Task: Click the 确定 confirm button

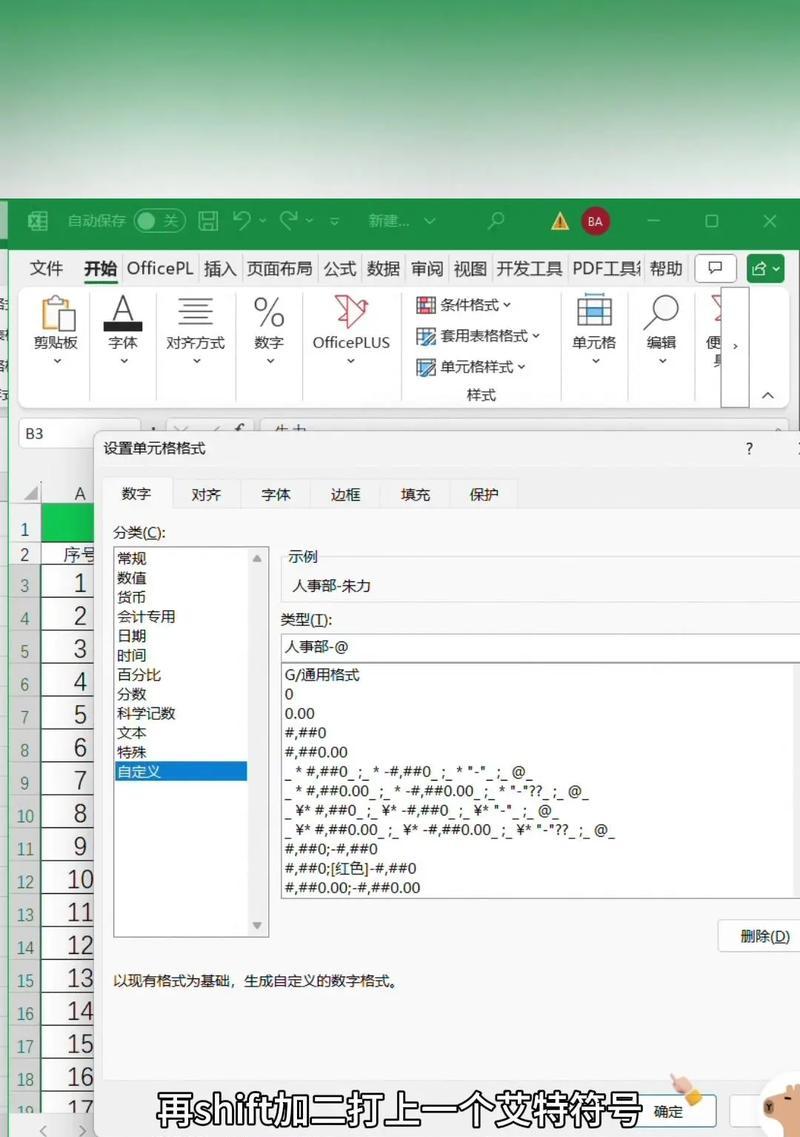Action: (x=668, y=1112)
